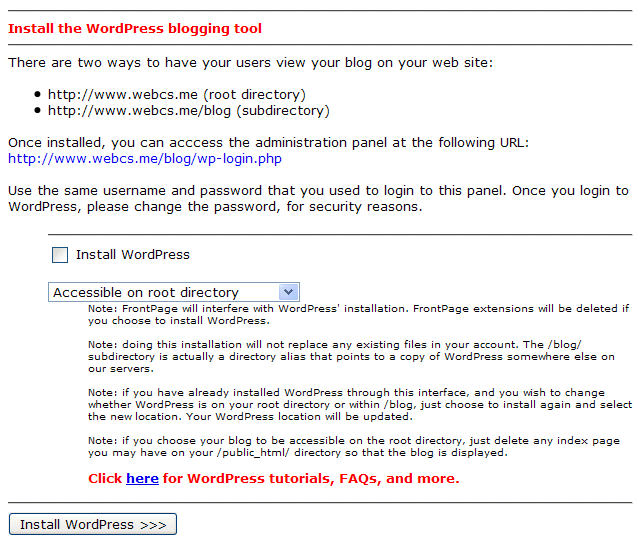Open the Accessible on root directory dropdown
This screenshot has width=638, height=546.
(x=174, y=292)
